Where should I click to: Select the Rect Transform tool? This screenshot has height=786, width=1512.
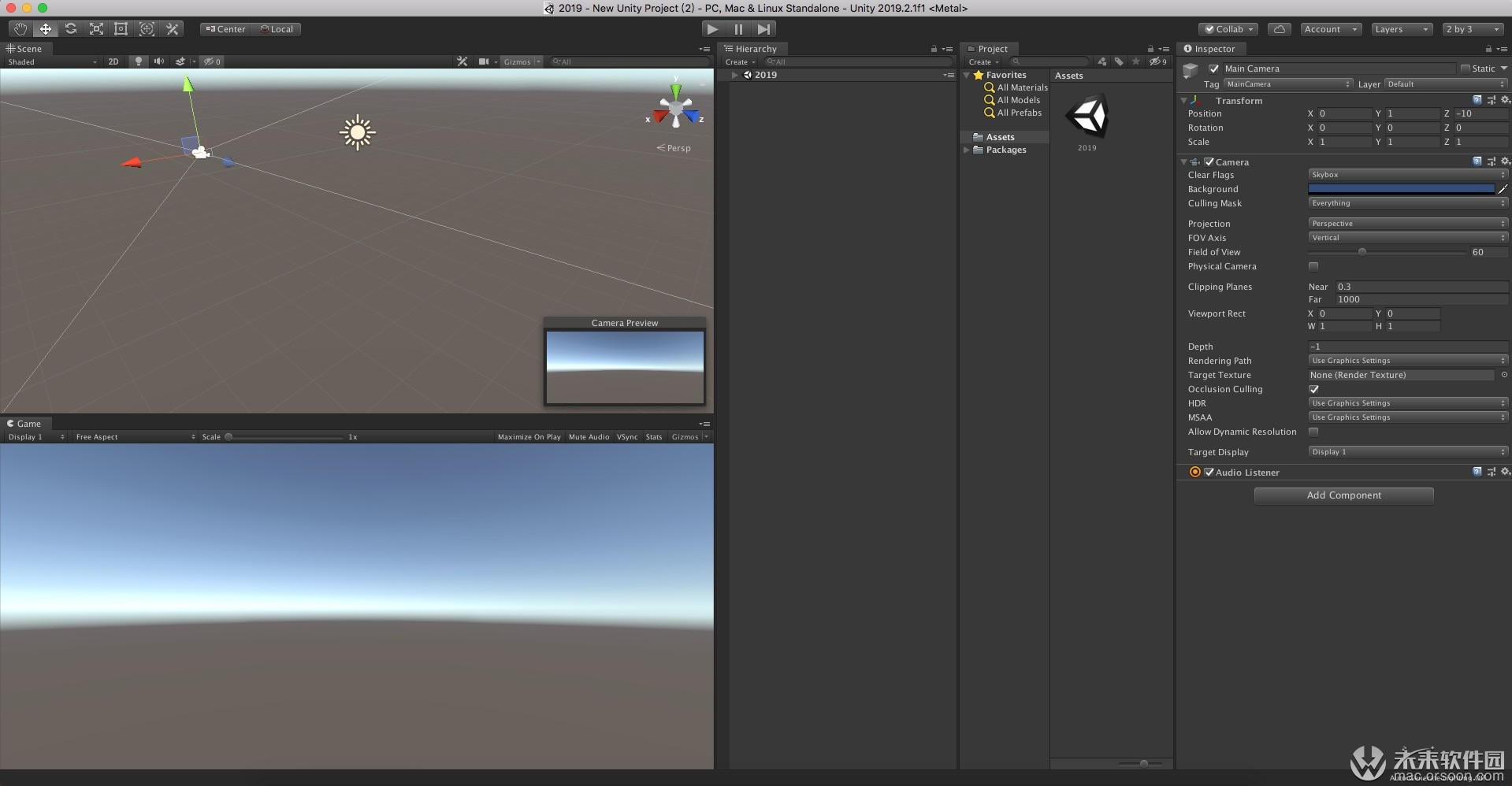click(121, 29)
